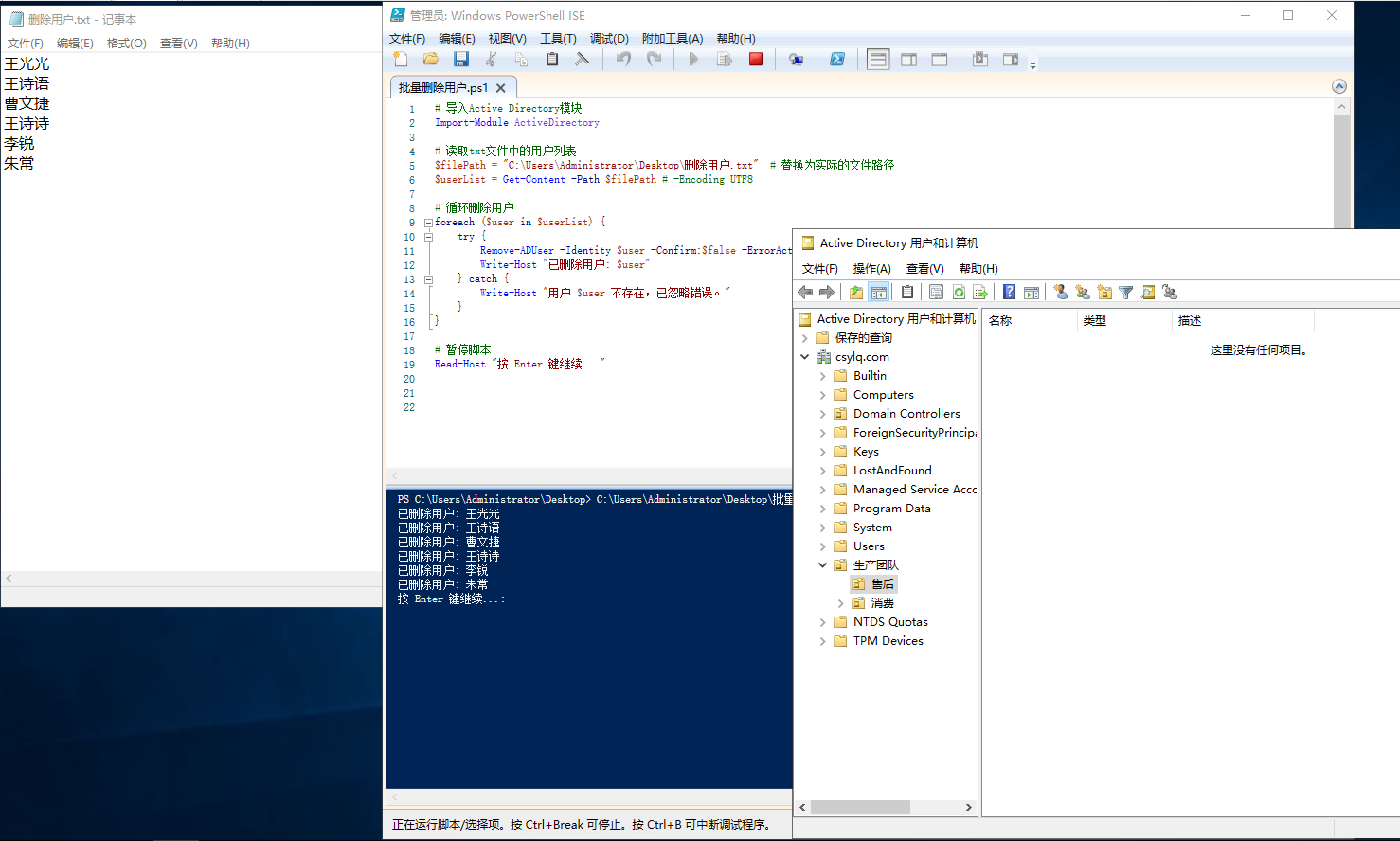This screenshot has width=1400, height=841.
Task: Open the 调试(D) menu in PowerShell ISE
Action: coord(609,39)
